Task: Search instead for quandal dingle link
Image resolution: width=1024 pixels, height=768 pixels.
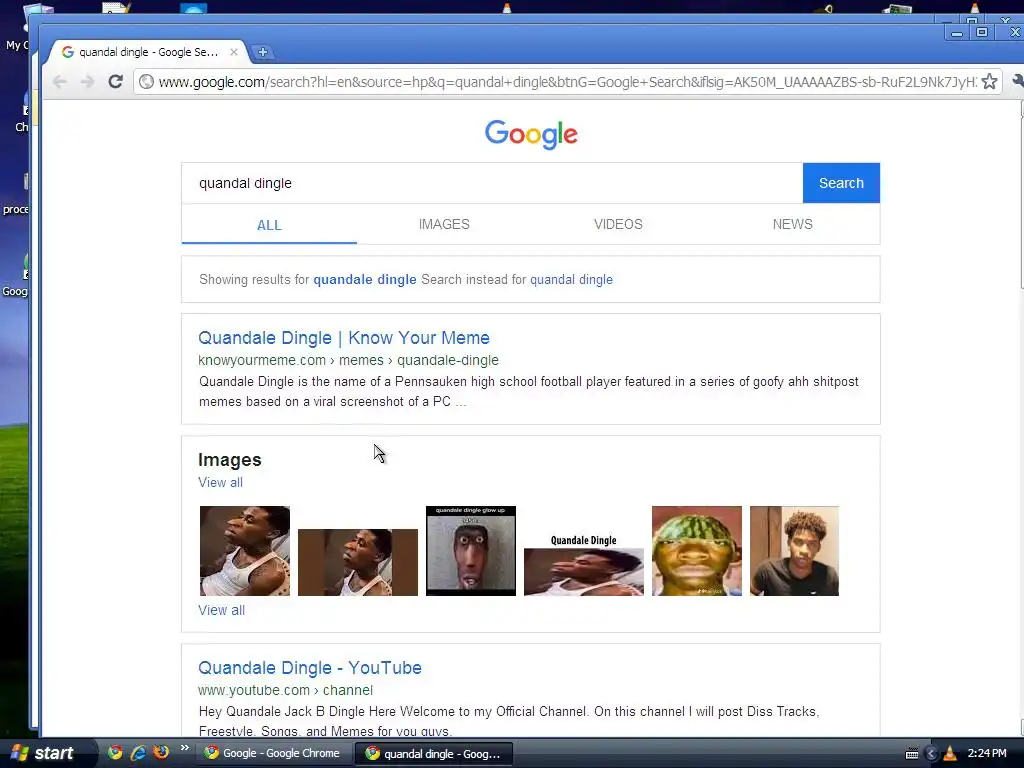Action: pyautogui.click(x=571, y=280)
